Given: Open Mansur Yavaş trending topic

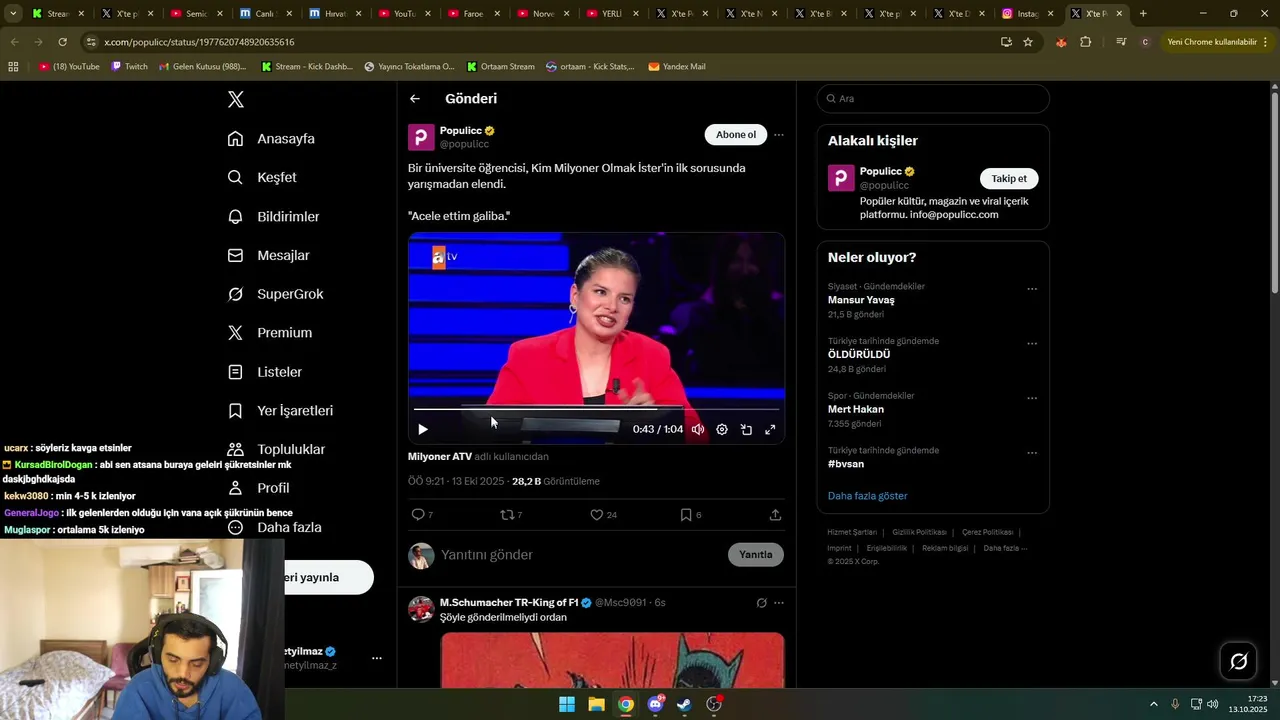Looking at the screenshot, I should [861, 300].
